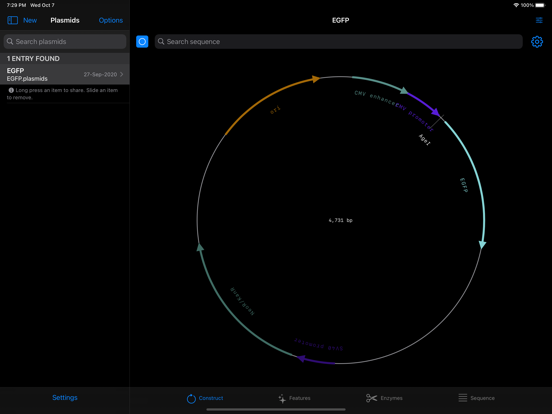Click the cyan EGFP arc arrowhead
The height and width of the screenshot is (414, 552).
coord(482,245)
